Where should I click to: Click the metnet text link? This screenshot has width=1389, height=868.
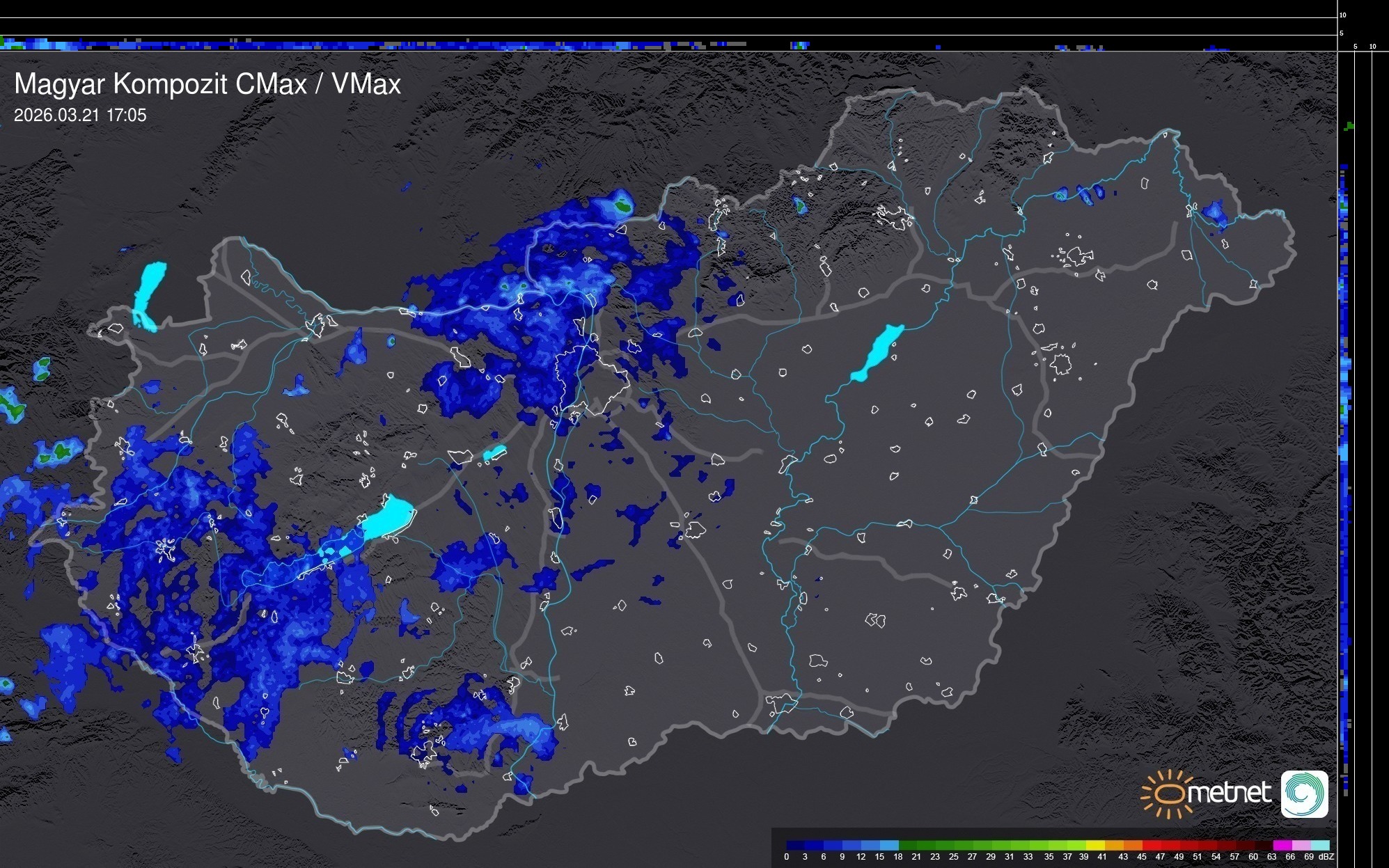(1229, 794)
